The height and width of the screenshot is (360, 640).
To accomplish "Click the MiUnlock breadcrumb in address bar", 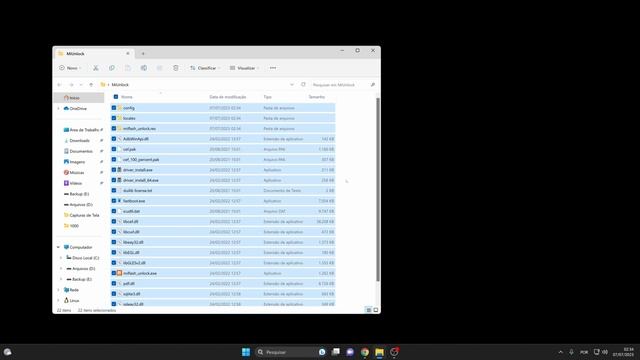I will coord(120,84).
